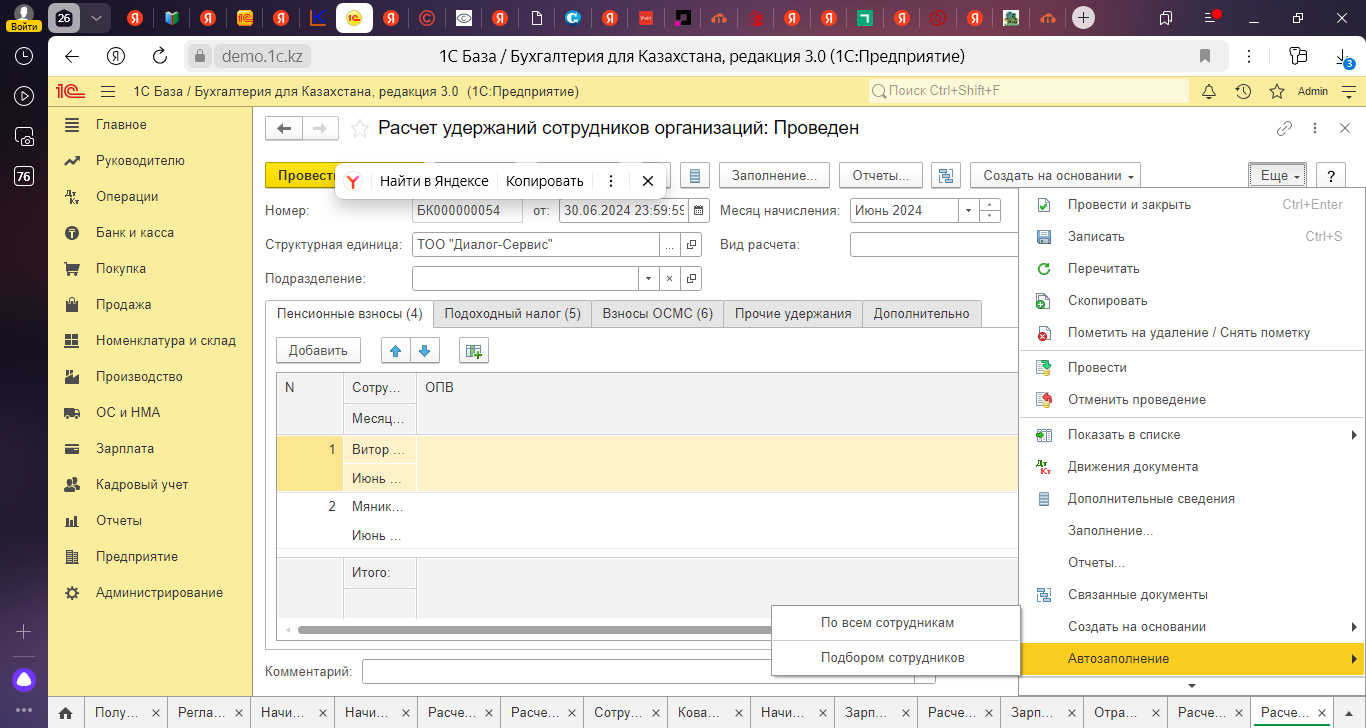This screenshot has width=1366, height=728.
Task: Open the calendar picker for document date
Action: (699, 211)
